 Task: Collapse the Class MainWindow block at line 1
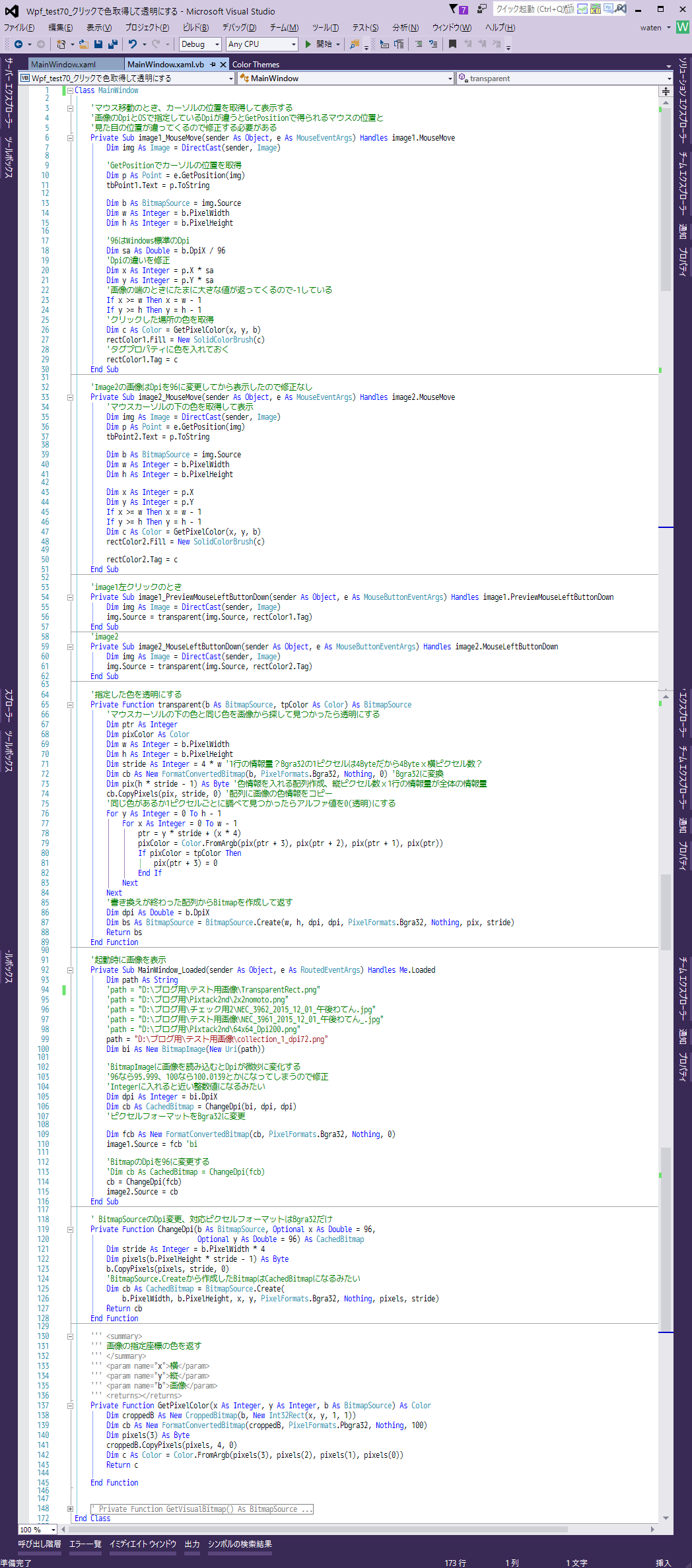tap(70, 90)
